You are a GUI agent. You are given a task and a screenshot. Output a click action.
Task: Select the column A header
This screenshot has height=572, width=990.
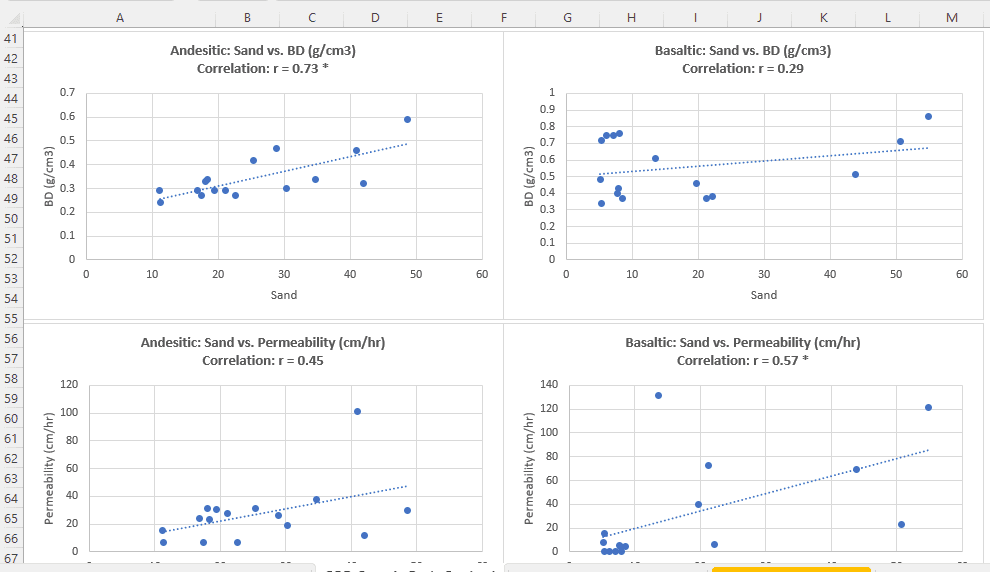coord(120,18)
